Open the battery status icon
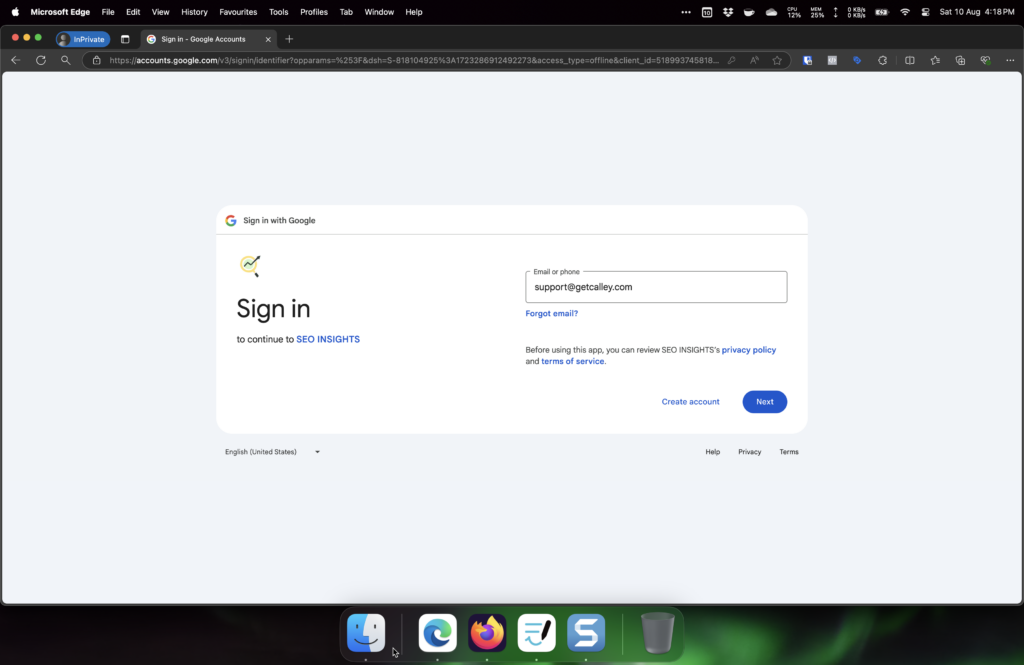 pyautogui.click(x=882, y=12)
